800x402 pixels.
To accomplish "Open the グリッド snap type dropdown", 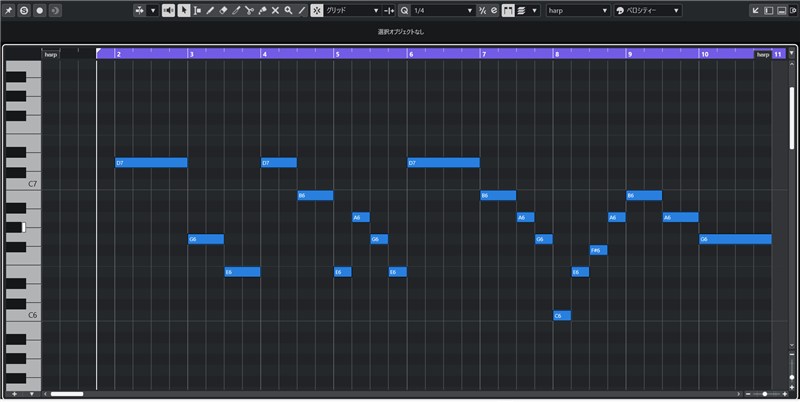I will pos(353,10).
